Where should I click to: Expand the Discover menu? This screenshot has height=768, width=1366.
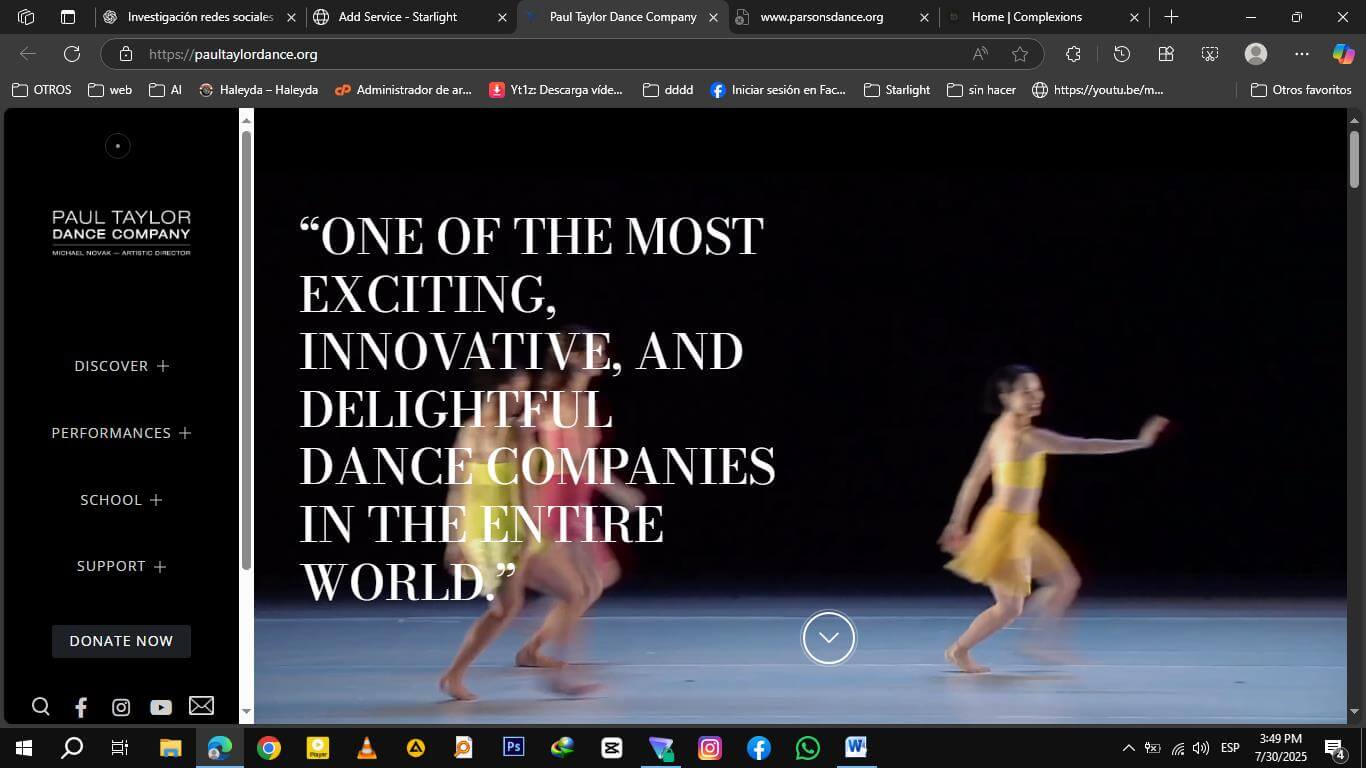121,366
